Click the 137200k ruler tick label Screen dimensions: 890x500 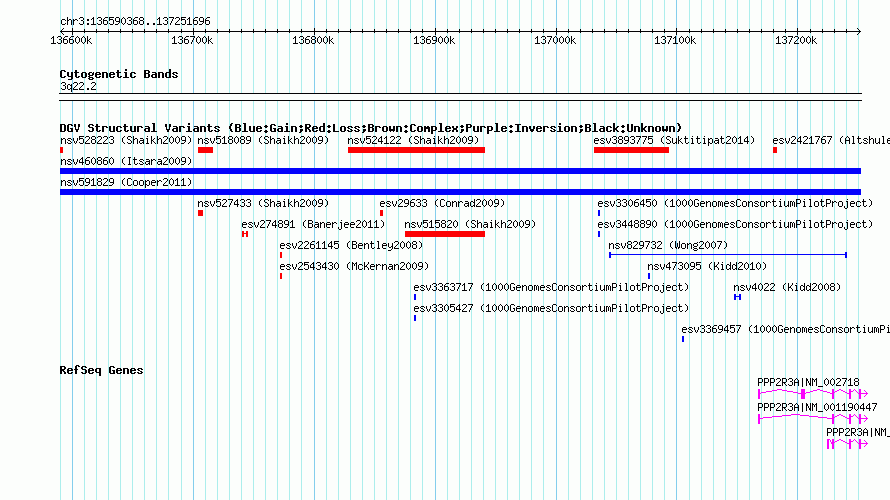tap(796, 40)
